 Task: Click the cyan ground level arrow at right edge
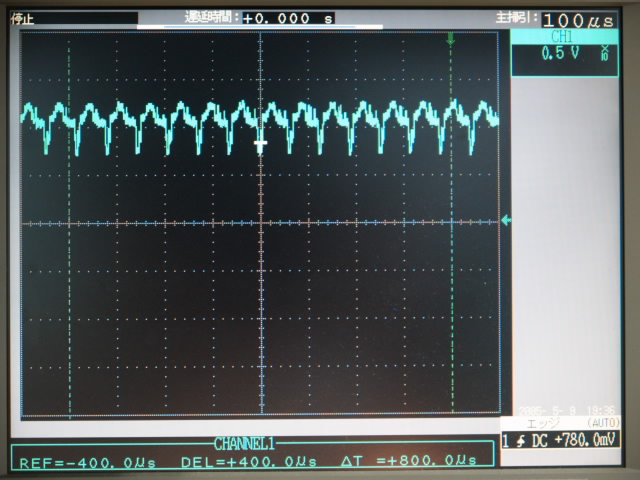[506, 220]
